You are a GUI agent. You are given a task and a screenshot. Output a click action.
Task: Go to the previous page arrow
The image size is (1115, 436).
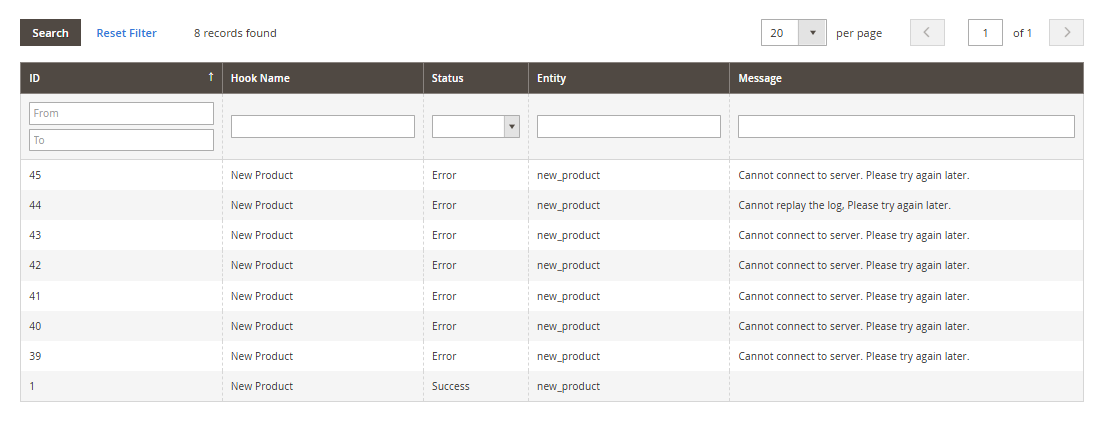(x=927, y=33)
